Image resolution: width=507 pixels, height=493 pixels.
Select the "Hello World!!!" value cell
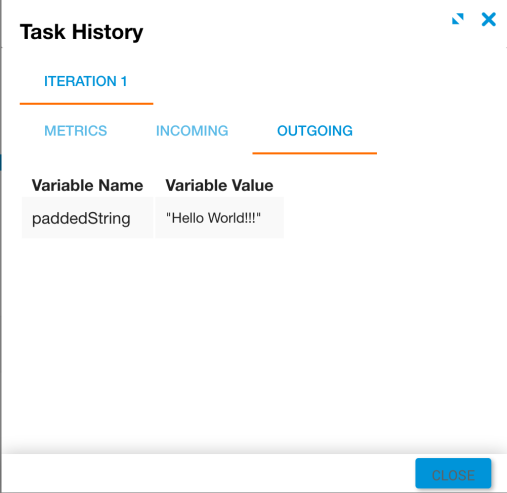(220, 218)
